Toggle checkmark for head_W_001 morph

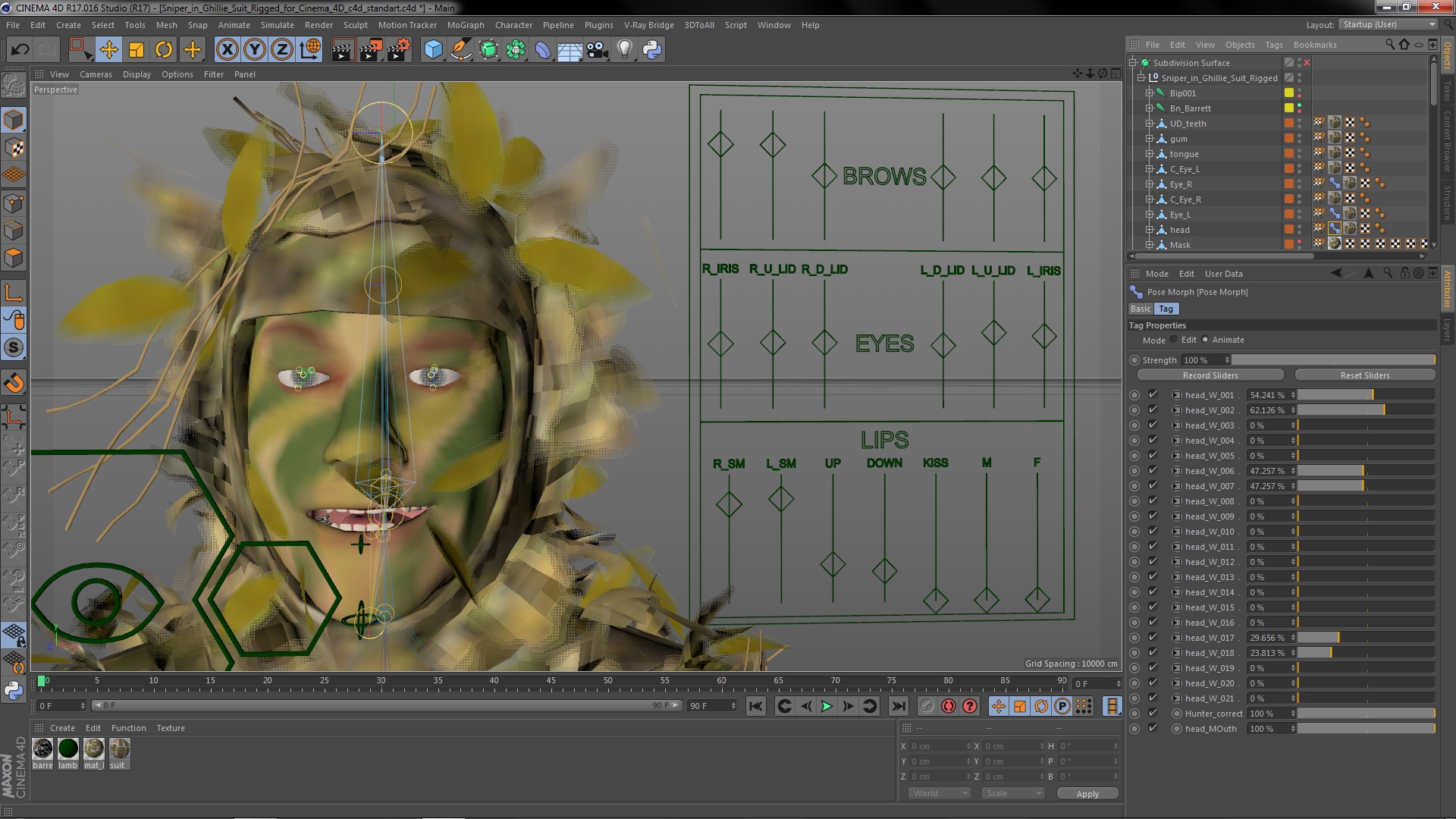1153,394
